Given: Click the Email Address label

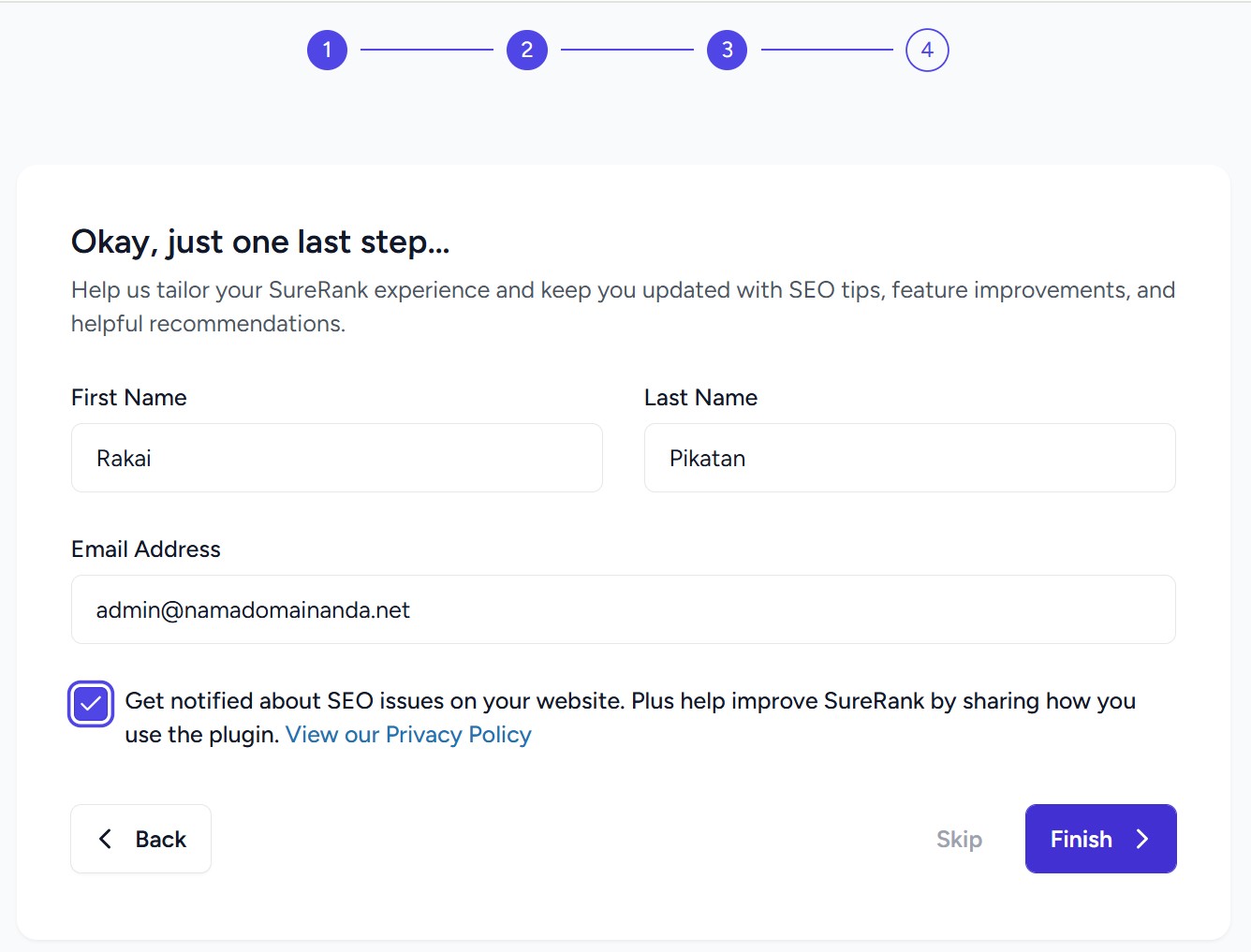Looking at the screenshot, I should click(146, 549).
